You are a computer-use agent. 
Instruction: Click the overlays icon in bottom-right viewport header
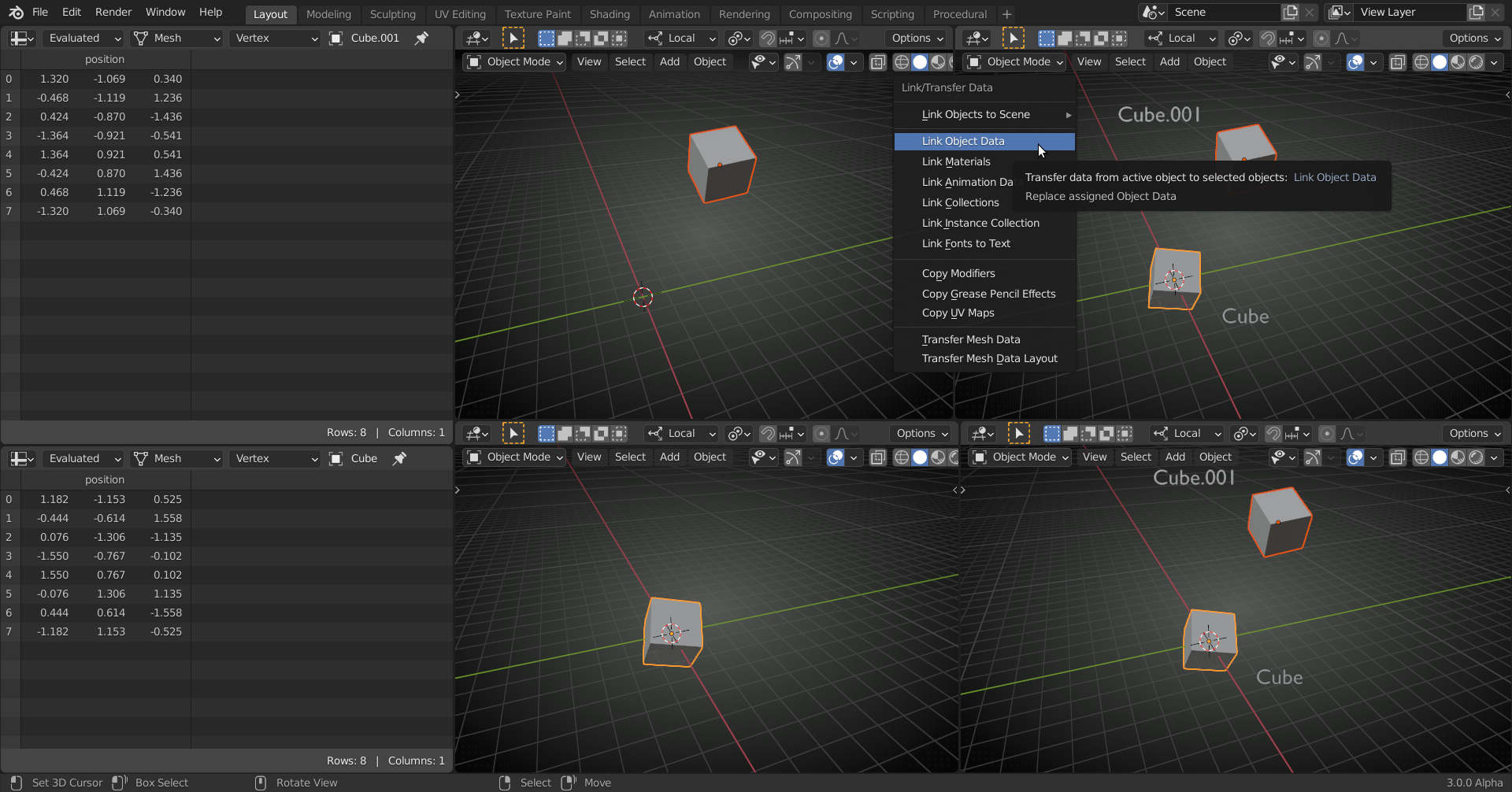pyautogui.click(x=1355, y=457)
